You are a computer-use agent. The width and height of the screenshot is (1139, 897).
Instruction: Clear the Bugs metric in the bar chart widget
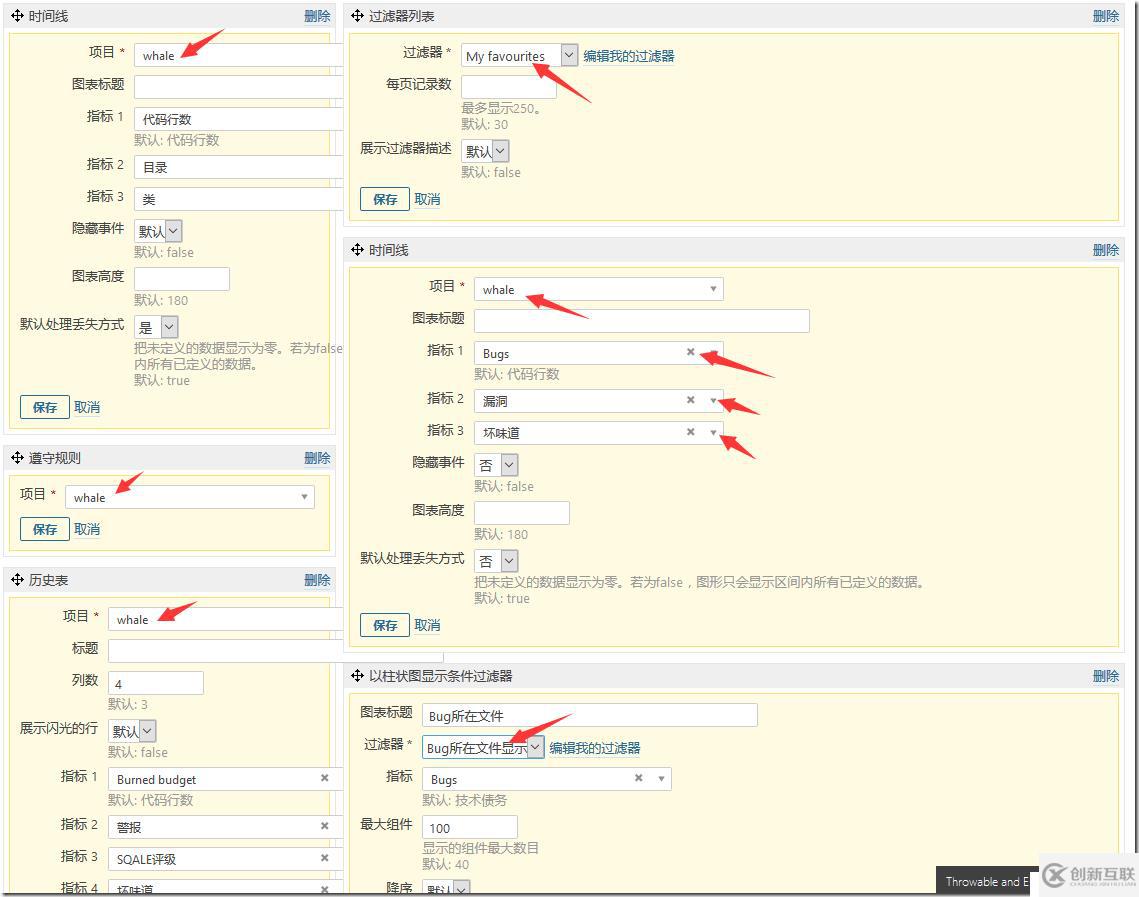click(639, 778)
